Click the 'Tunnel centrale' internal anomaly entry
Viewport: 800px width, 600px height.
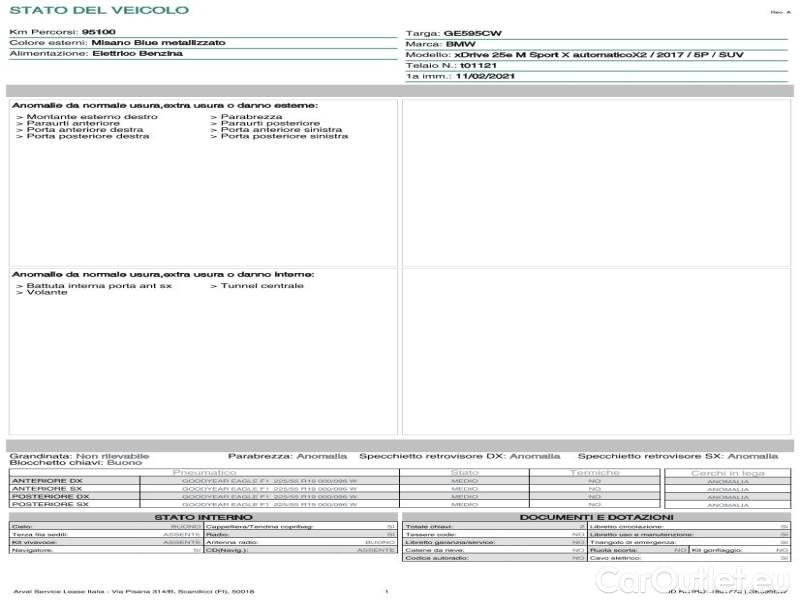(x=262, y=286)
